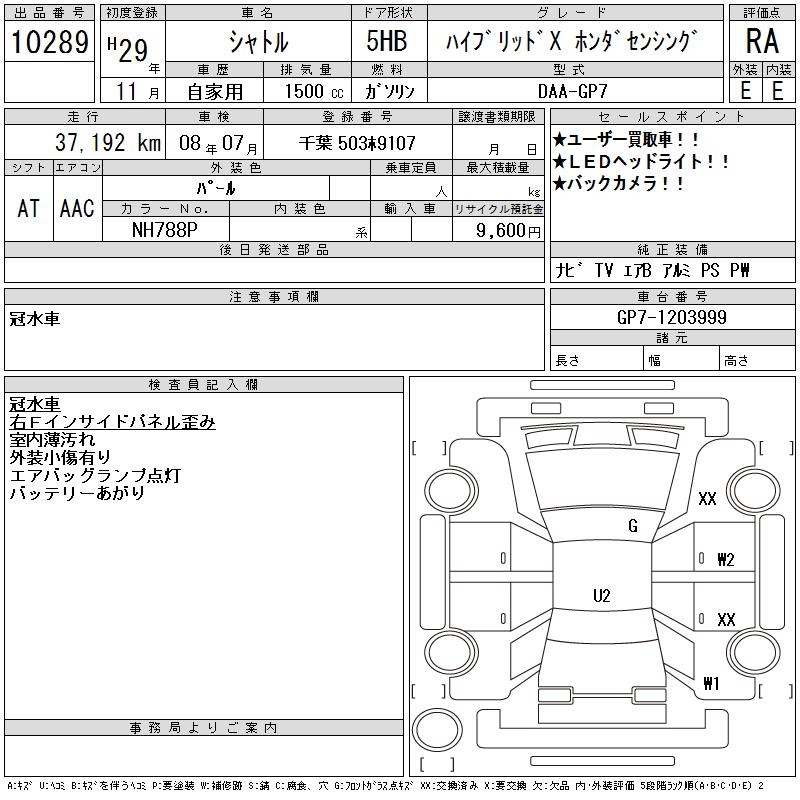Screen dimensions: 800x800
Task: Select inspector note 右Fインサイドパネル歪み
Action: [112, 422]
